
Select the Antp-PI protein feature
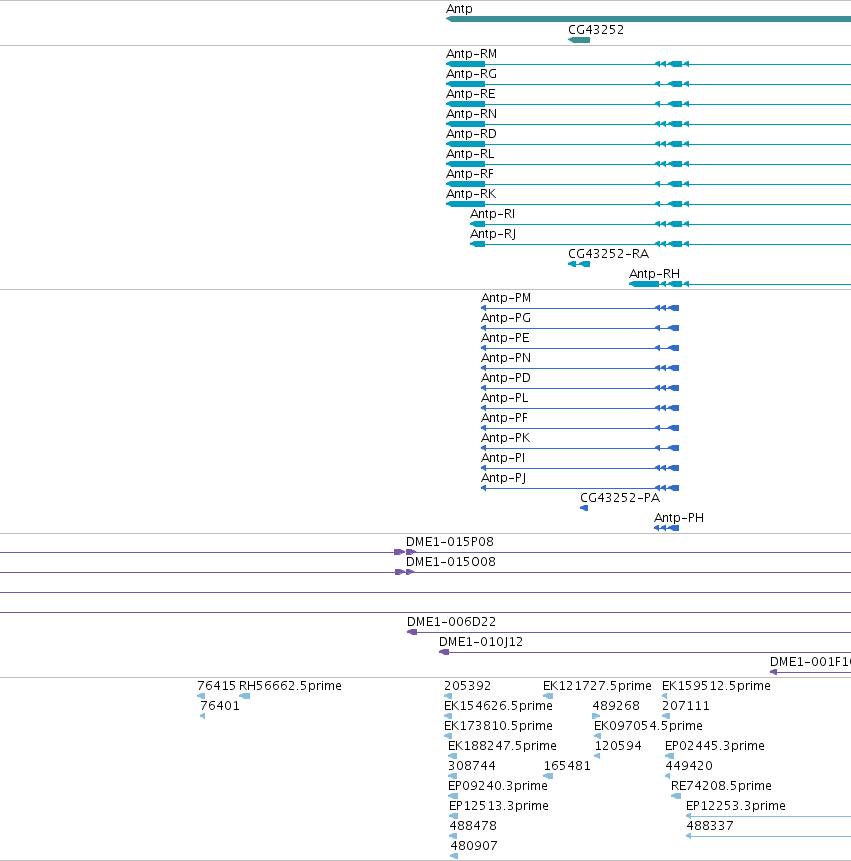[x=580, y=468]
